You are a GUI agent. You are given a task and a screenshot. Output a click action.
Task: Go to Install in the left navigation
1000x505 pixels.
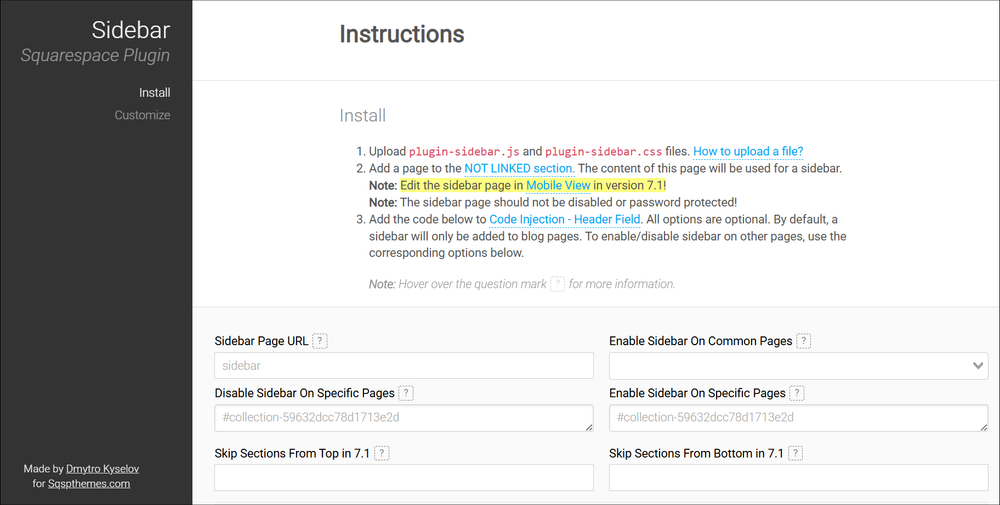[x=154, y=92]
